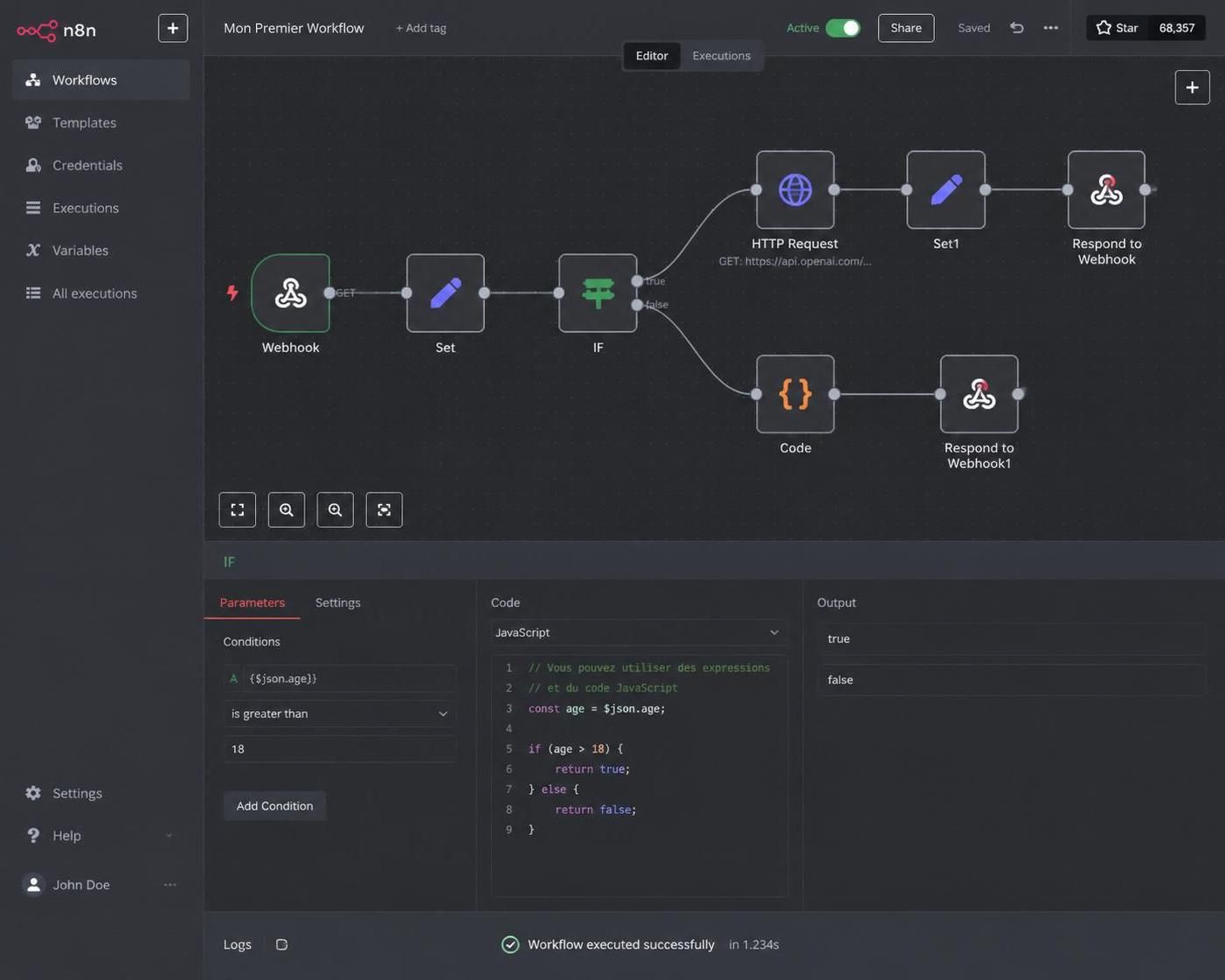The height and width of the screenshot is (980, 1225).
Task: Switch to node Settings tab
Action: (x=338, y=603)
